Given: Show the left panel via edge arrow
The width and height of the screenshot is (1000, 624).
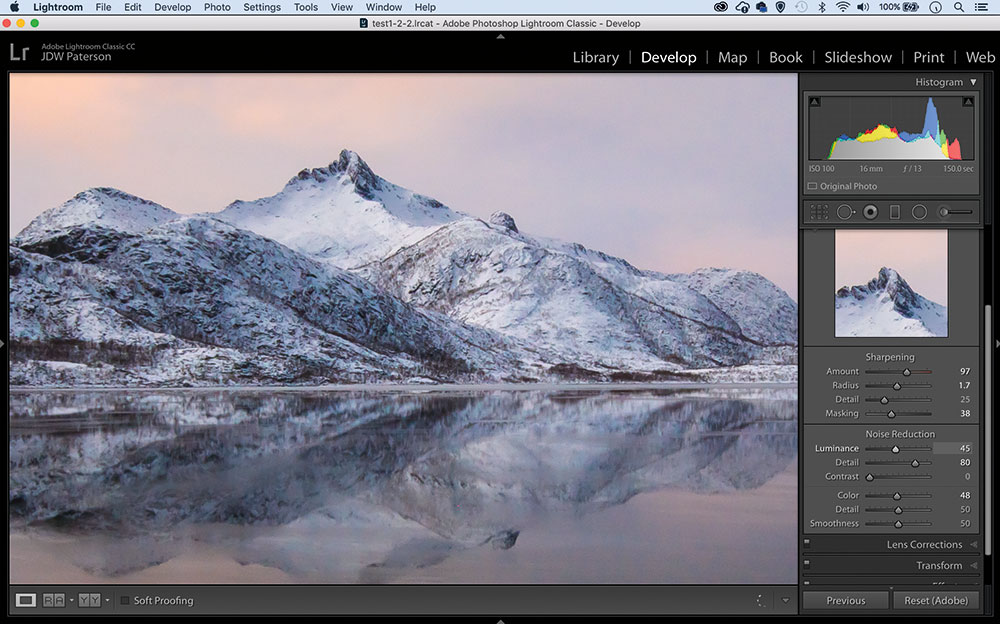Looking at the screenshot, I should coord(3,344).
